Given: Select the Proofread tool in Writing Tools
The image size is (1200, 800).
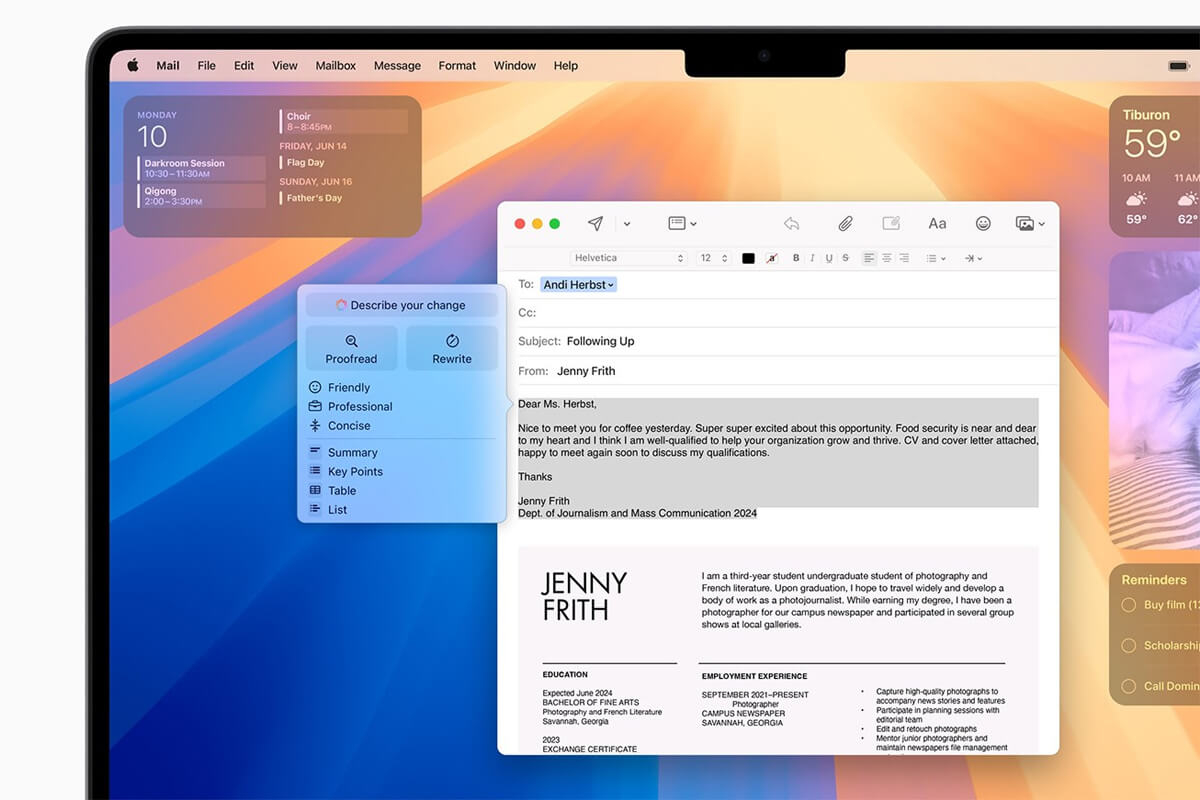Looking at the screenshot, I should (x=351, y=348).
